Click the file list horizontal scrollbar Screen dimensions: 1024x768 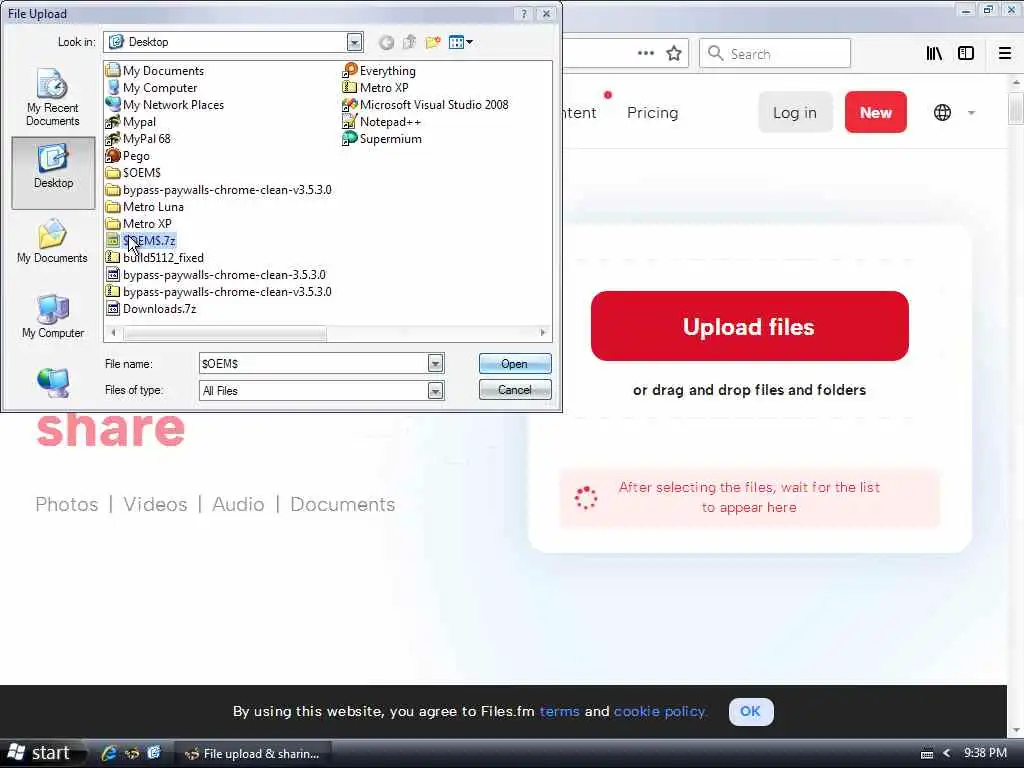click(x=225, y=333)
